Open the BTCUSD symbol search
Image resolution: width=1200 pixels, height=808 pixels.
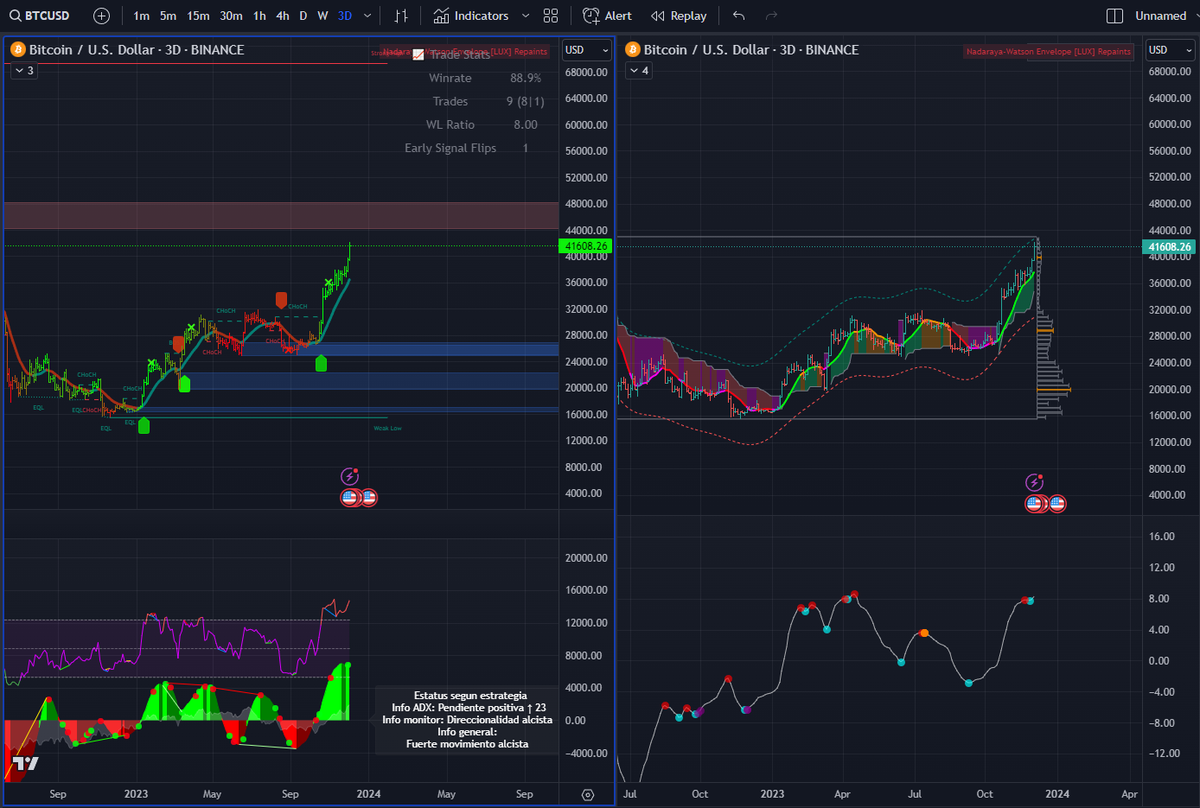pyautogui.click(x=40, y=16)
